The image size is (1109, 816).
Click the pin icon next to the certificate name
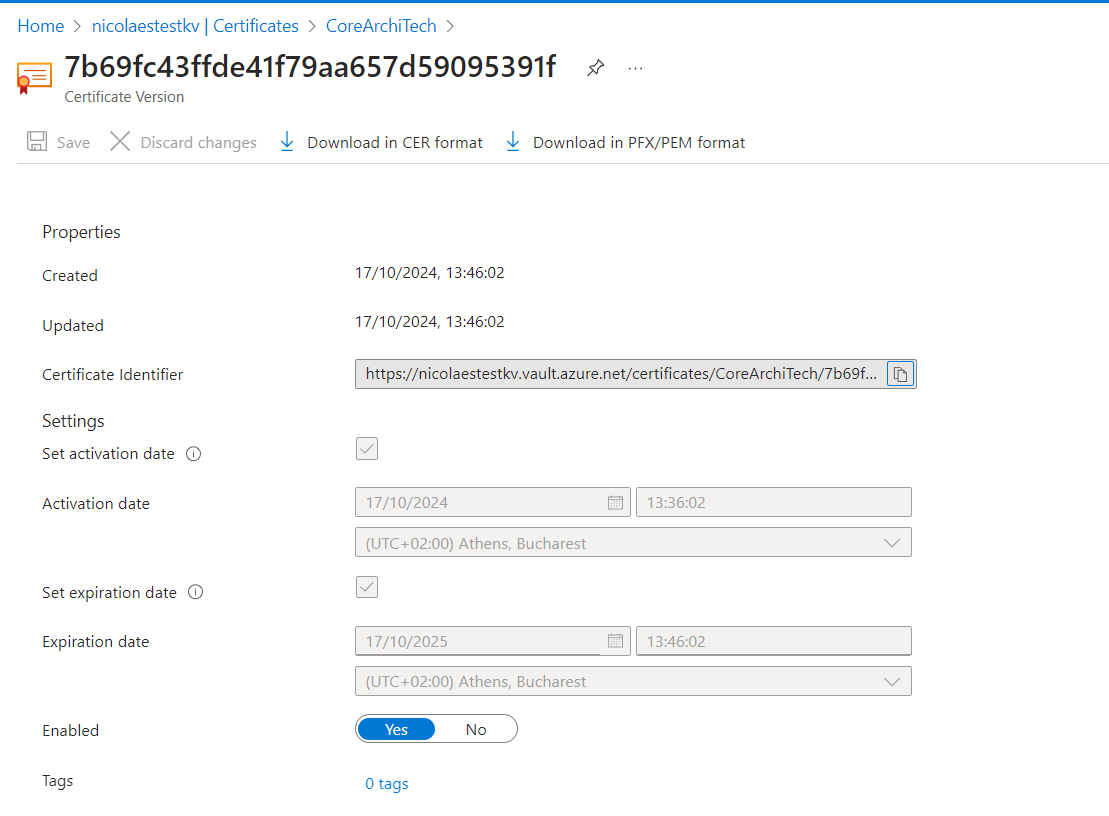click(595, 67)
